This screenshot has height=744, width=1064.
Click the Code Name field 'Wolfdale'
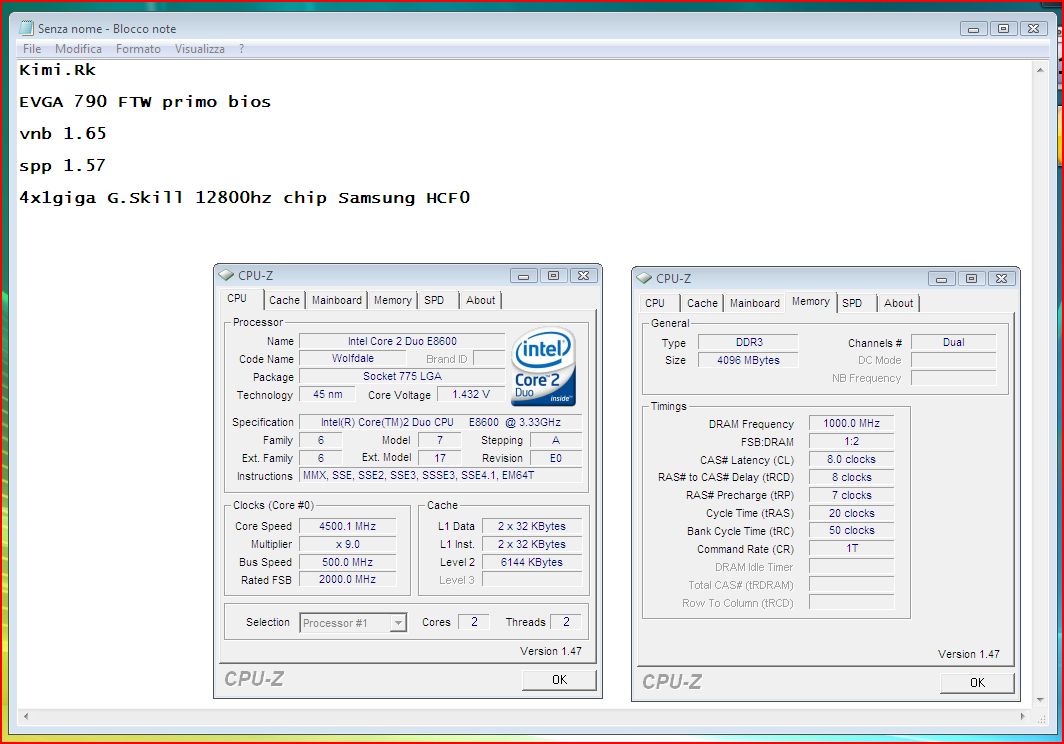point(352,358)
